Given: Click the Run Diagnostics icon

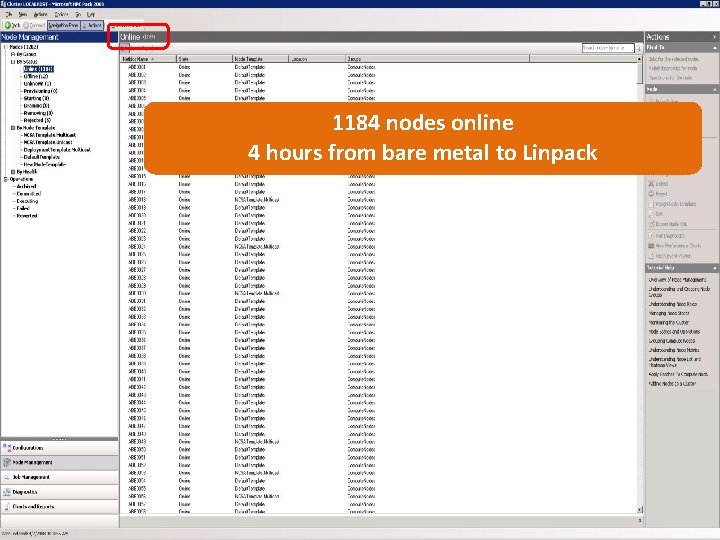Looking at the screenshot, I should pos(651,236).
